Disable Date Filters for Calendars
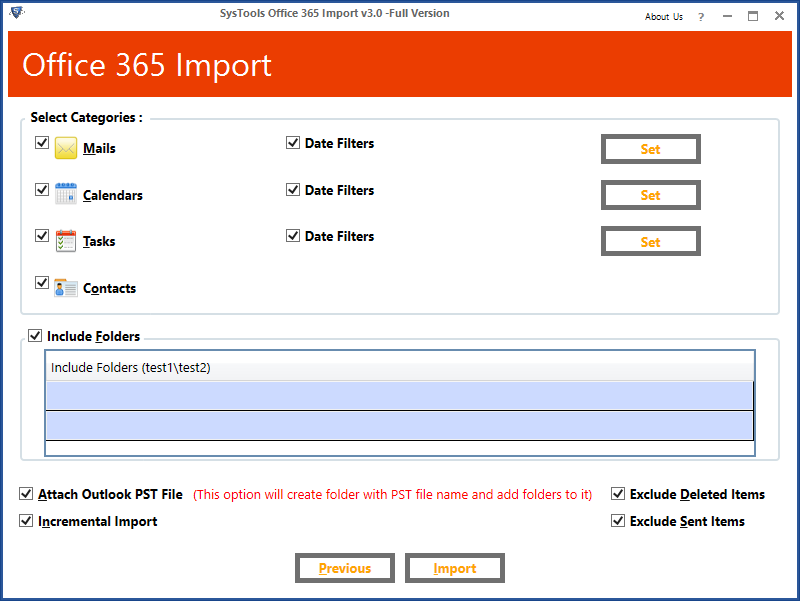 [x=293, y=189]
